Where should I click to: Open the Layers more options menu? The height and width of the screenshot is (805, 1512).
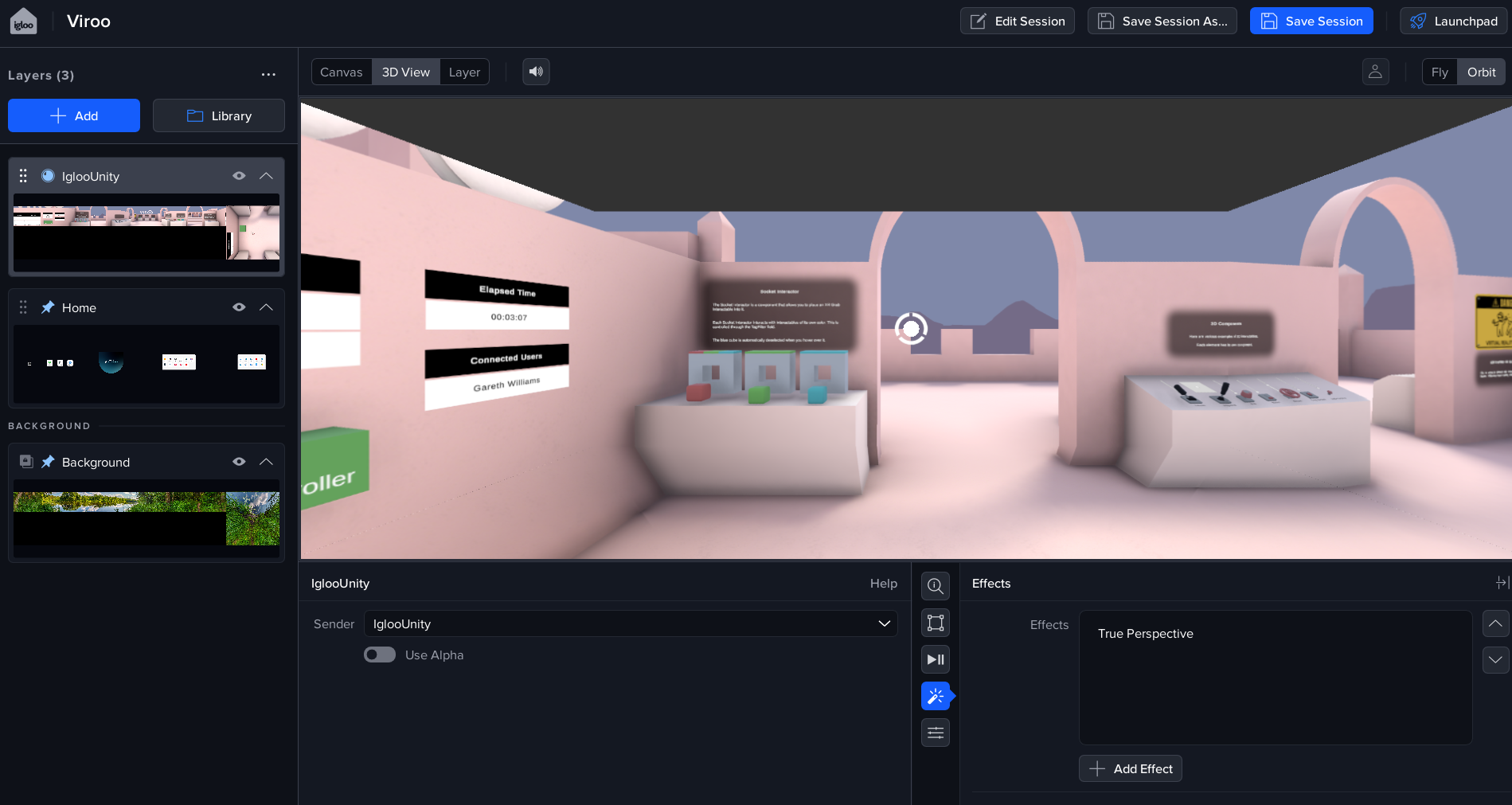click(268, 75)
